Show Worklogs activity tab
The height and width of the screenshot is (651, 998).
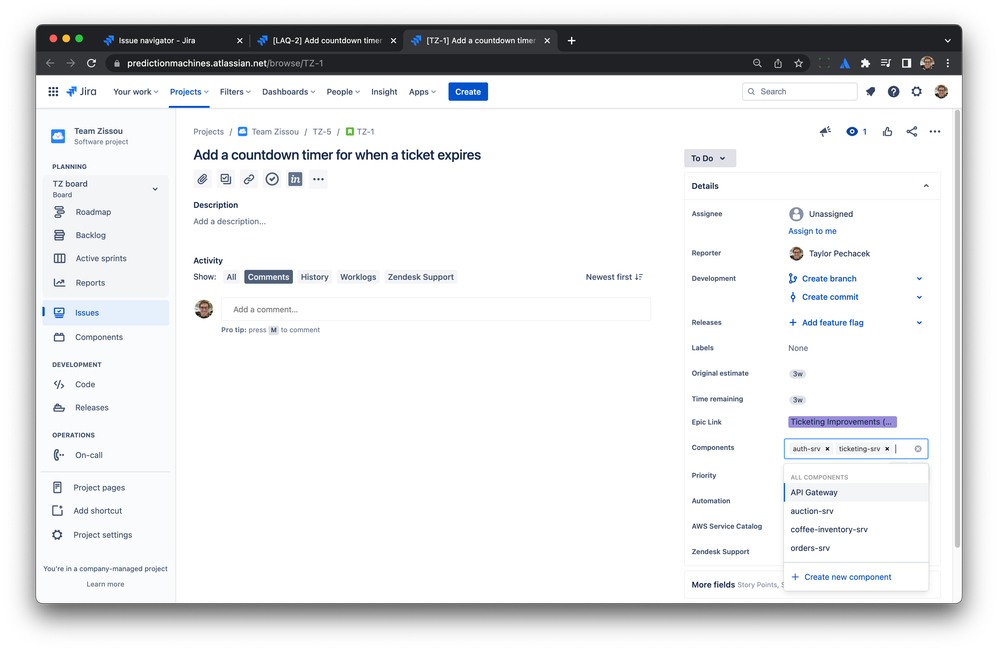(x=358, y=277)
